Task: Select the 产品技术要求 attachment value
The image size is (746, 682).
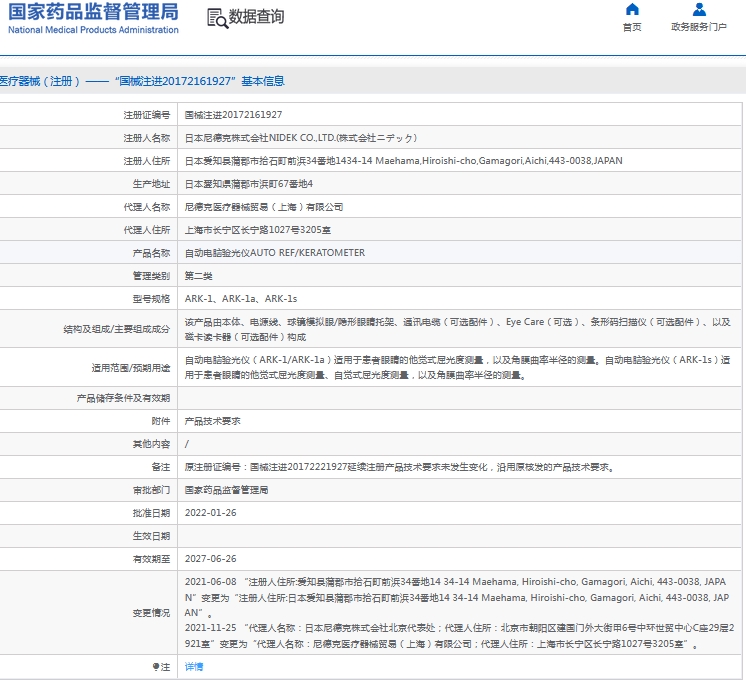Action: tap(212, 421)
